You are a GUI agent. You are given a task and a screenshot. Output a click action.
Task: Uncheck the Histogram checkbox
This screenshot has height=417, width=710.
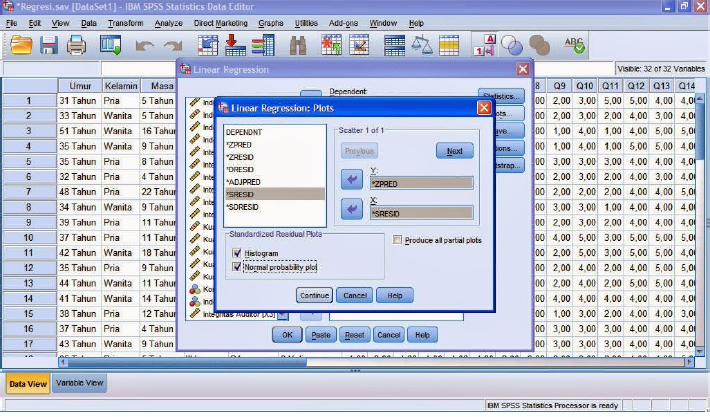point(237,254)
